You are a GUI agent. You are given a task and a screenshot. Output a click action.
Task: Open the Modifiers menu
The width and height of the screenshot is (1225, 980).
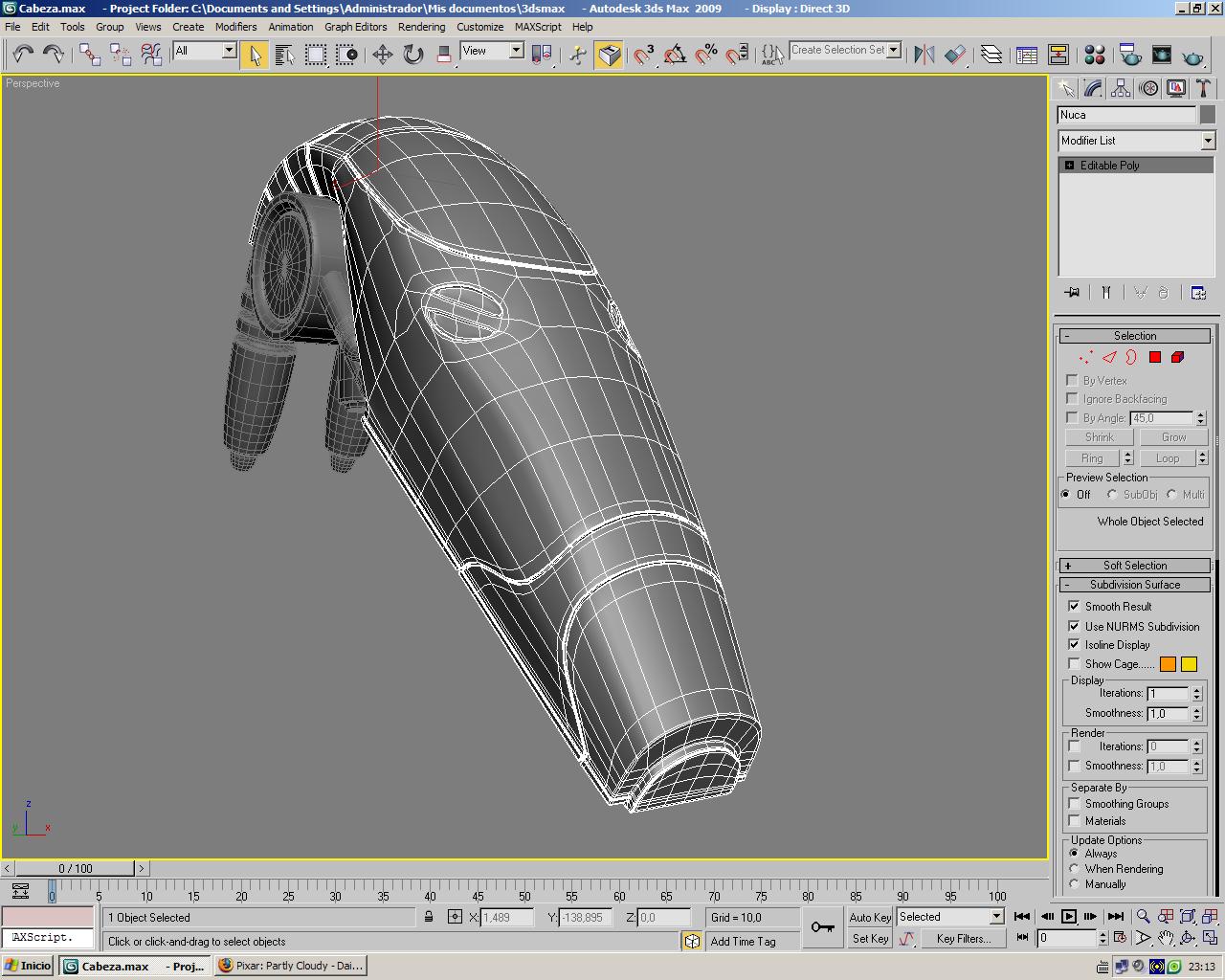(235, 27)
